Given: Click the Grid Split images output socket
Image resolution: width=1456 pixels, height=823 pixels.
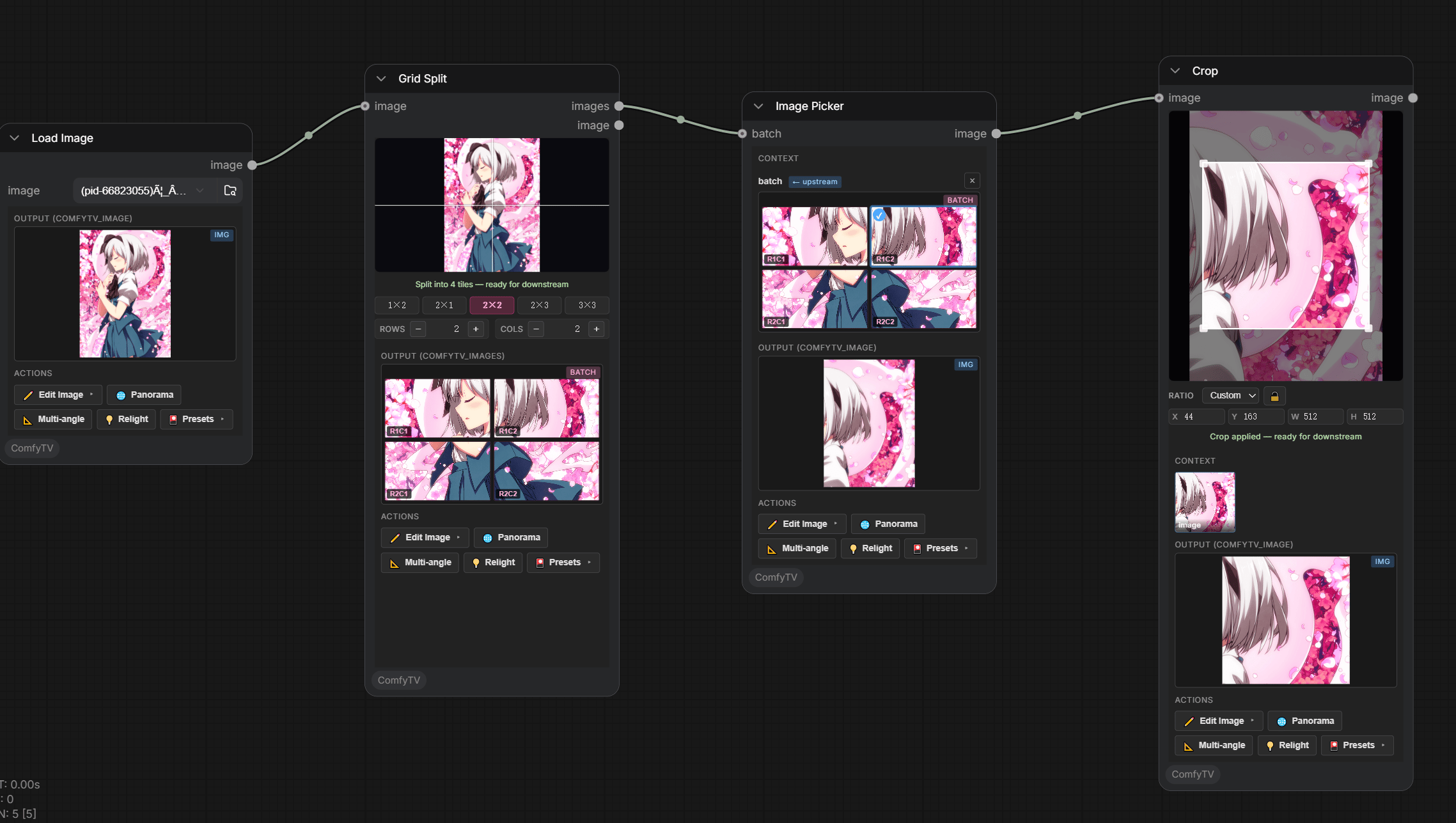Looking at the screenshot, I should click(x=619, y=106).
